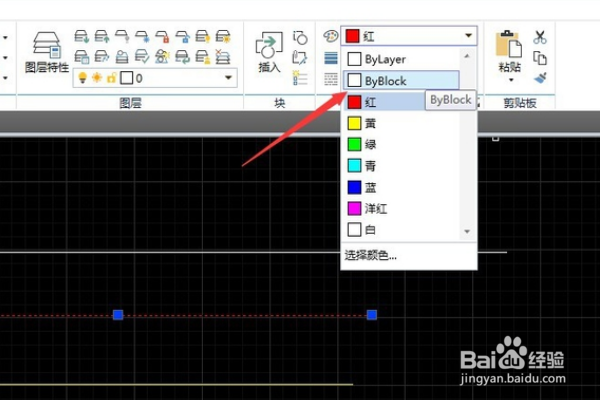Screen dimensions: 600x400
Task: Click the create block icon above edit block
Action: pos(300,38)
